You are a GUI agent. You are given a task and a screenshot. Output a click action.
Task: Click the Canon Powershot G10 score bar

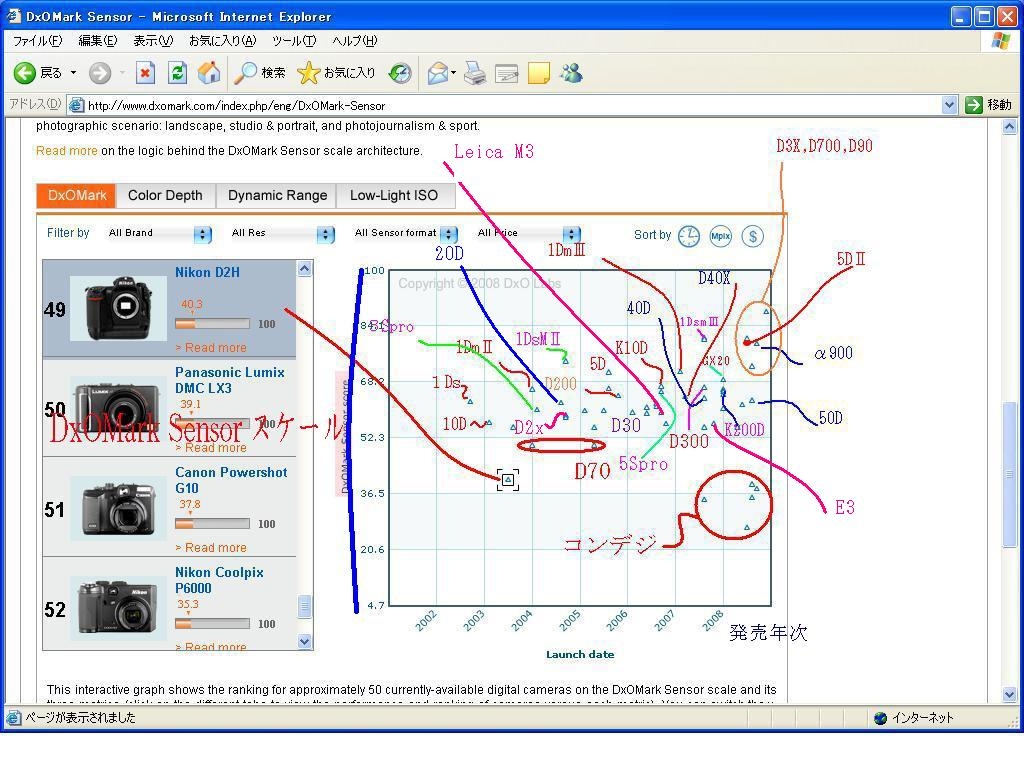click(x=212, y=523)
